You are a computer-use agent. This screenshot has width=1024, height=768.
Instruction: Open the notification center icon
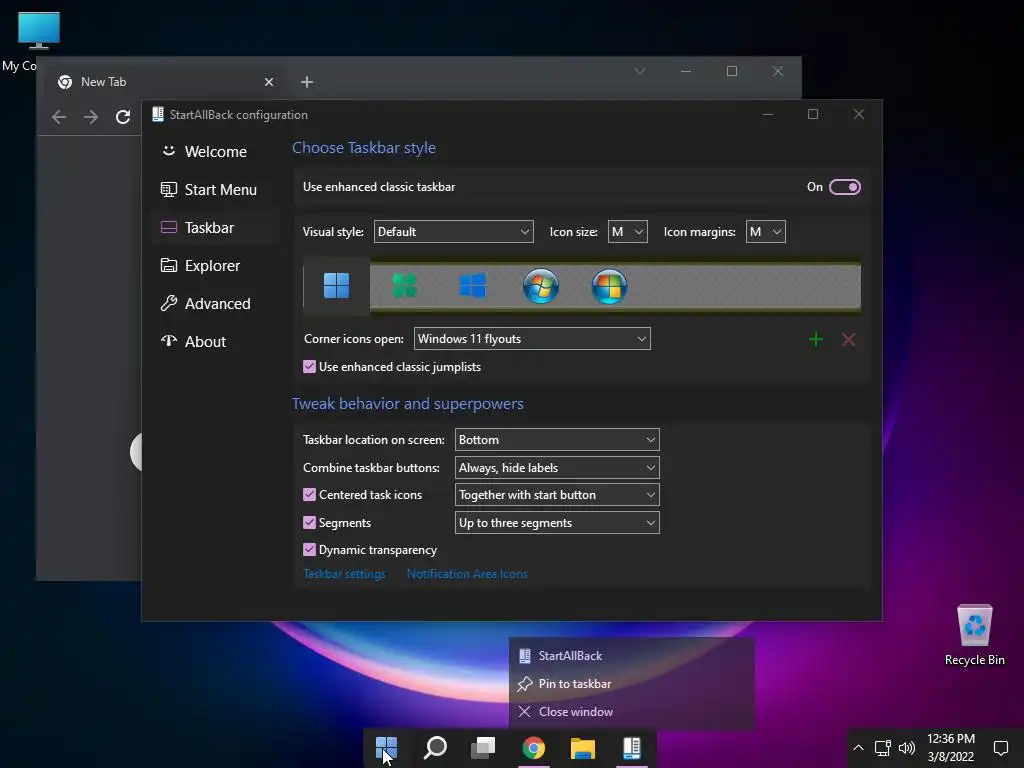(1000, 748)
